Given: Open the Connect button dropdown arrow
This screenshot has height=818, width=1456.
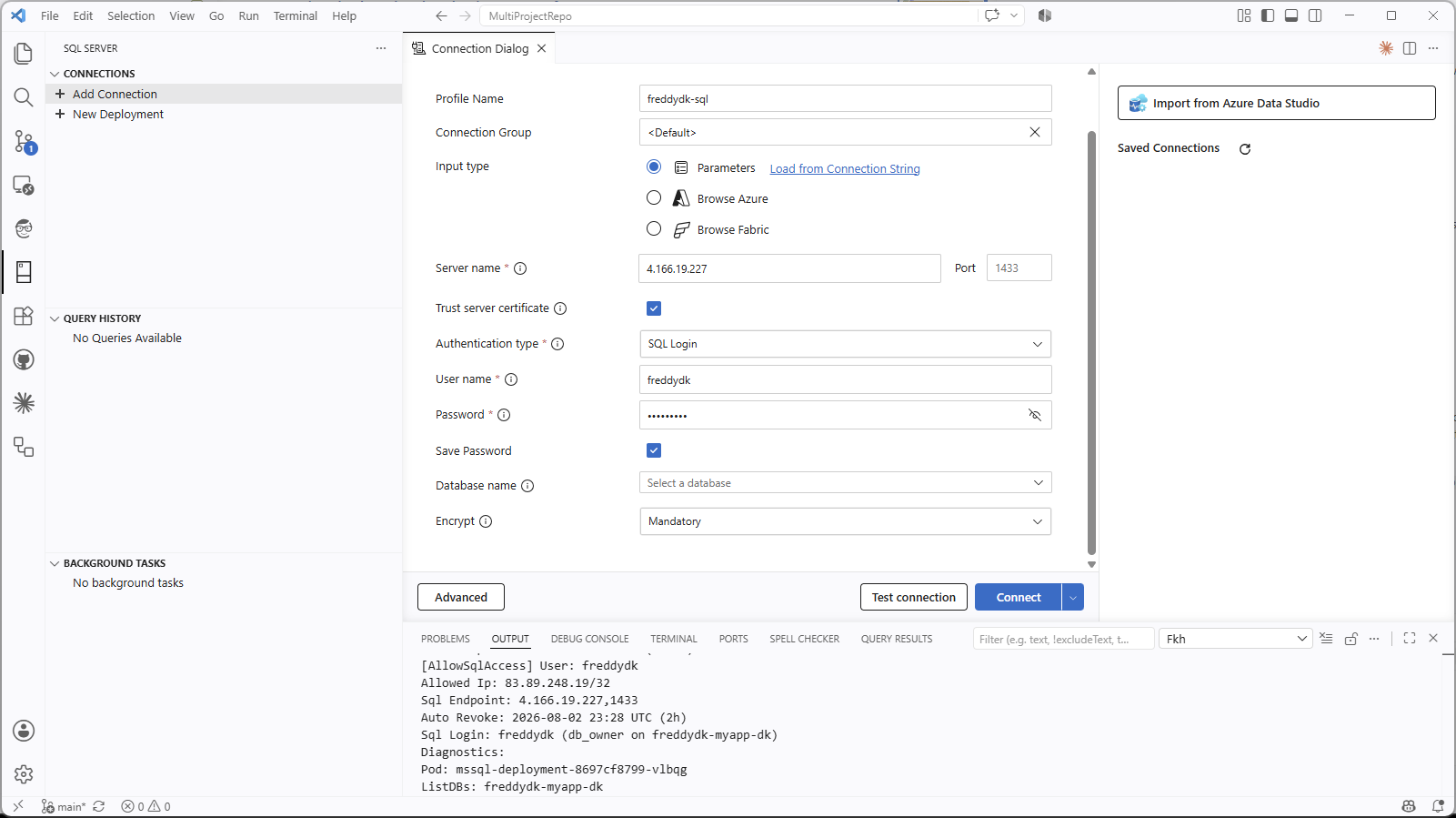Looking at the screenshot, I should [1073, 597].
